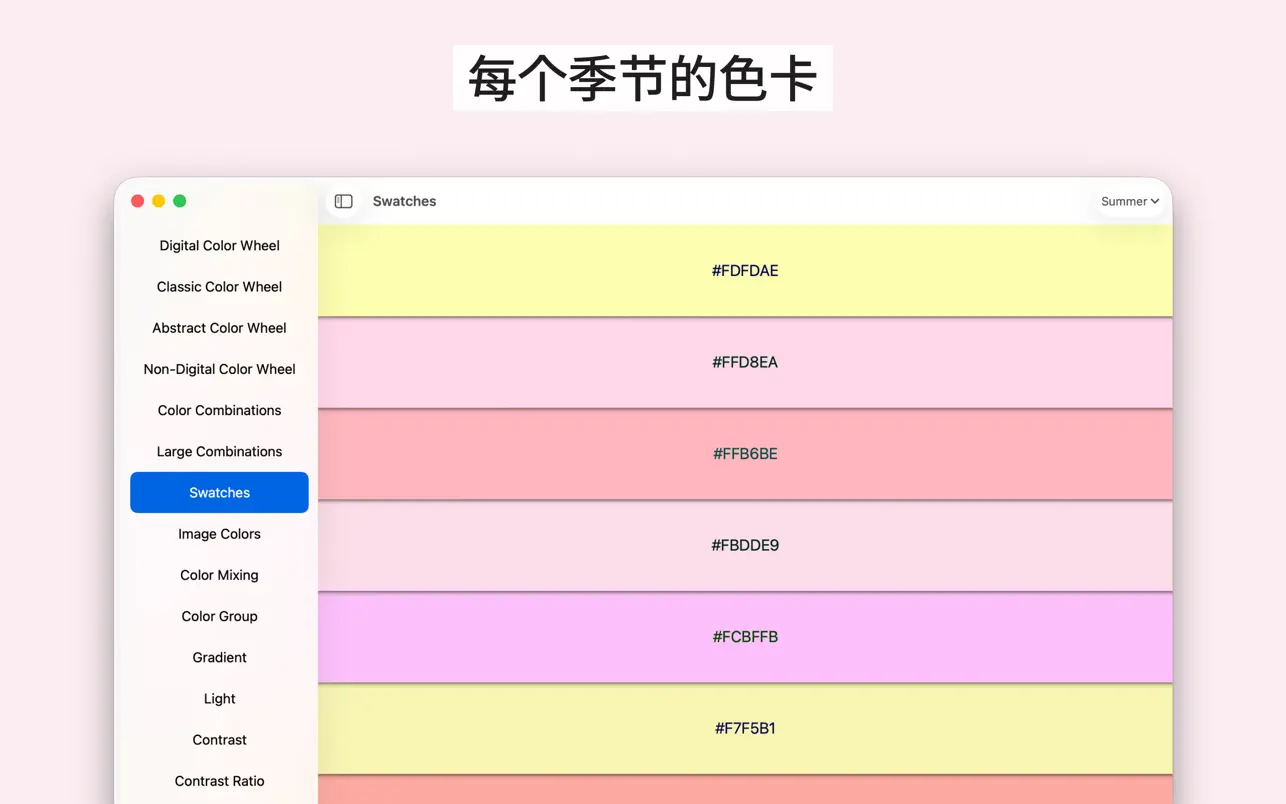
Task: View the Contrast section
Action: [219, 739]
